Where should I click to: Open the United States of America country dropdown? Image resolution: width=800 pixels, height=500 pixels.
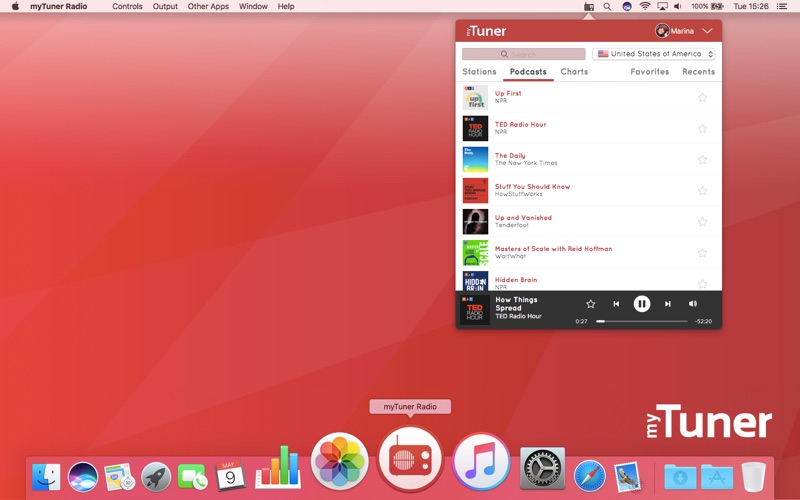click(654, 54)
